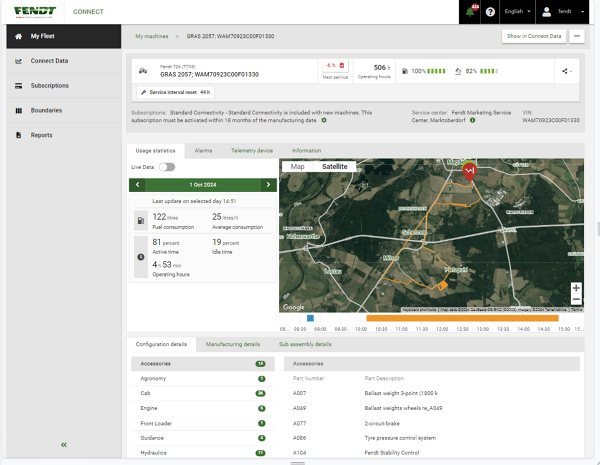Go to the previous day arrow
The image size is (600, 465).
[137, 185]
